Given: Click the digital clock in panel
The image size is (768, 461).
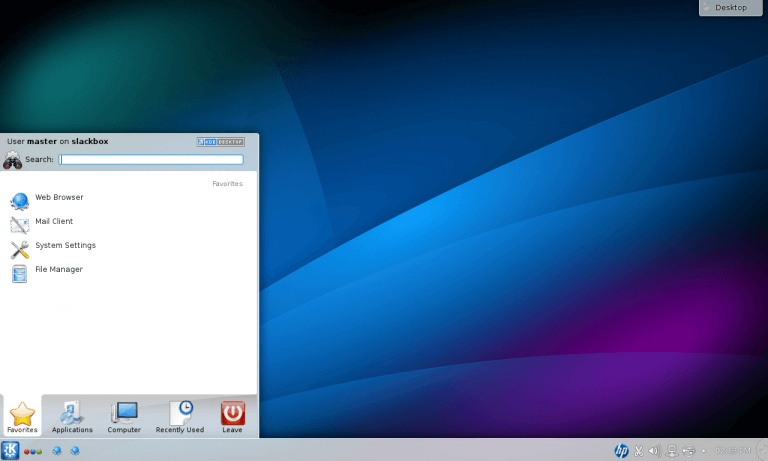Looking at the screenshot, I should tap(733, 450).
